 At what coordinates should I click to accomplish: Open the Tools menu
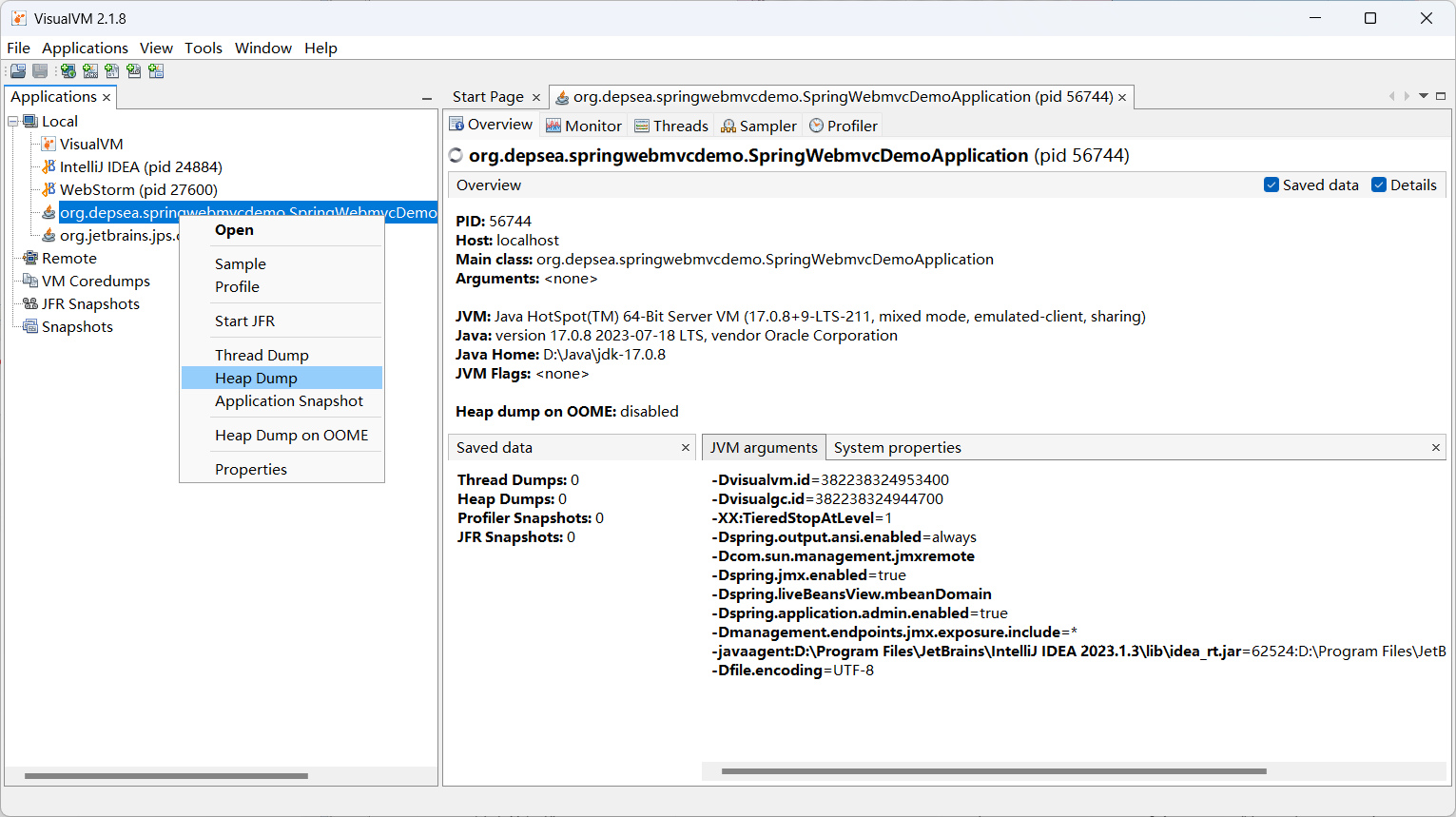coord(203,48)
